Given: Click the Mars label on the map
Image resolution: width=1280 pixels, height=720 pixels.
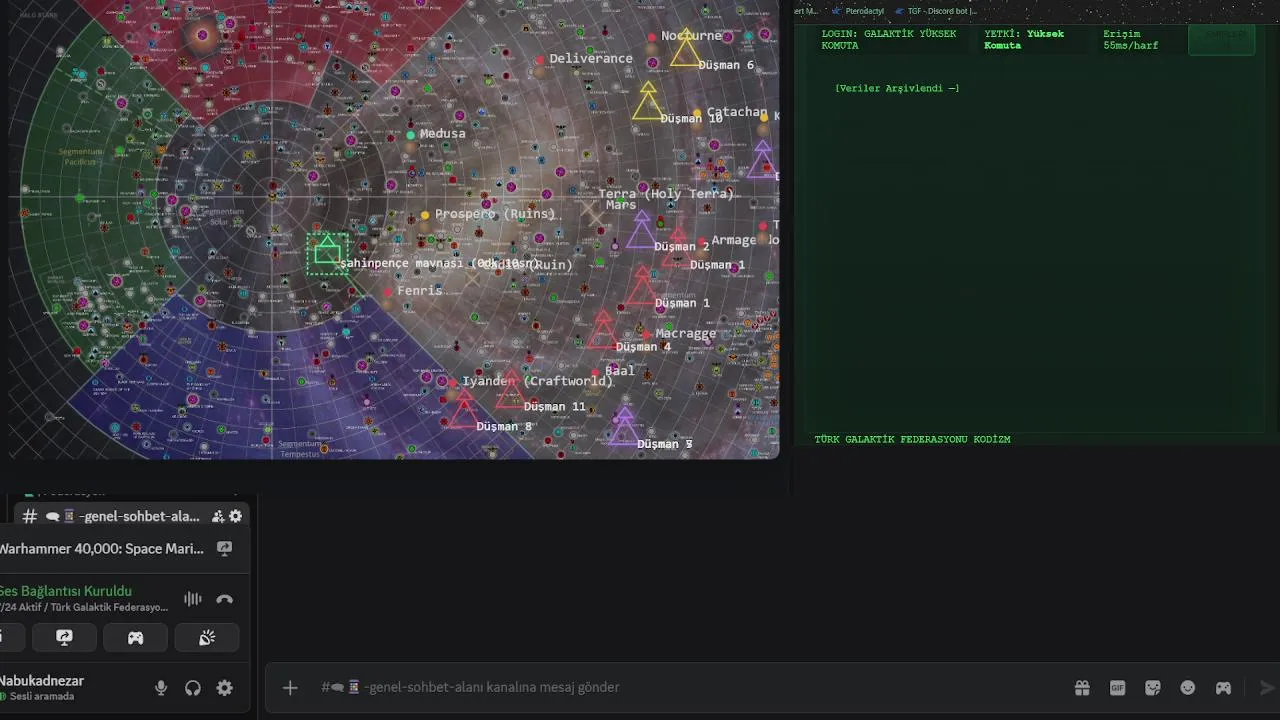Looking at the screenshot, I should pyautogui.click(x=621, y=205).
